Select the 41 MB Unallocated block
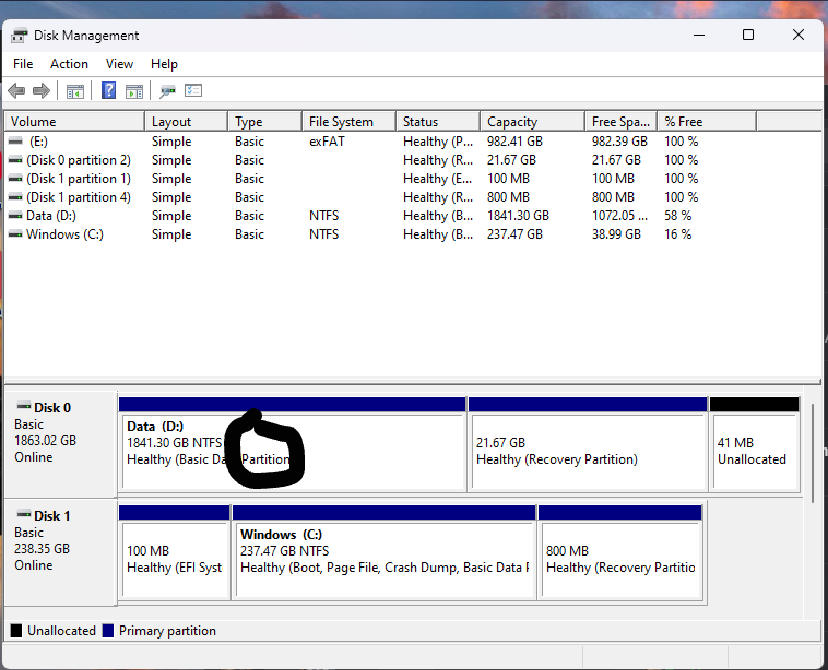828x670 pixels. click(755, 445)
